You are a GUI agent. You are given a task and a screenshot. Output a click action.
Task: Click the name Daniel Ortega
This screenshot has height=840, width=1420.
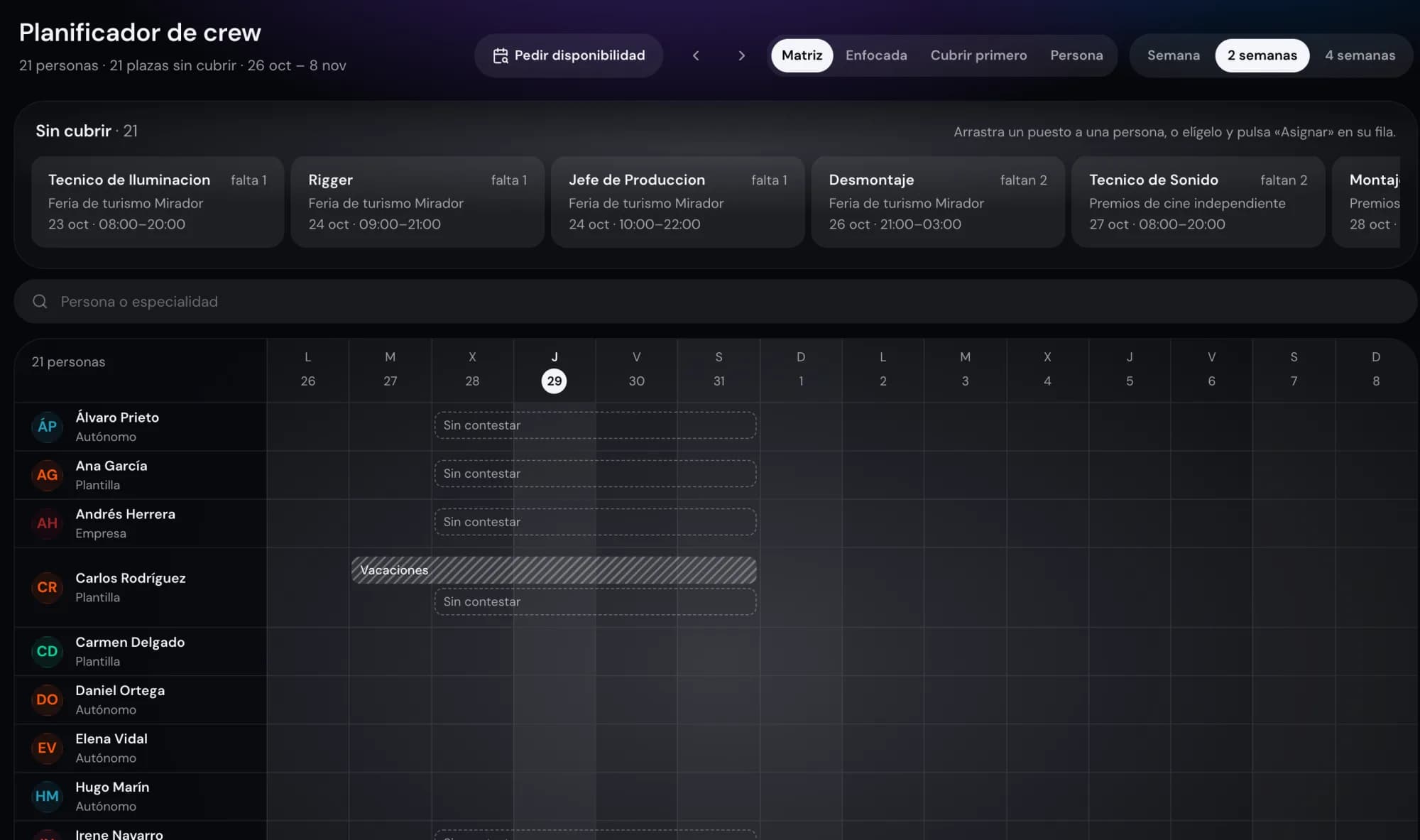tap(120, 690)
